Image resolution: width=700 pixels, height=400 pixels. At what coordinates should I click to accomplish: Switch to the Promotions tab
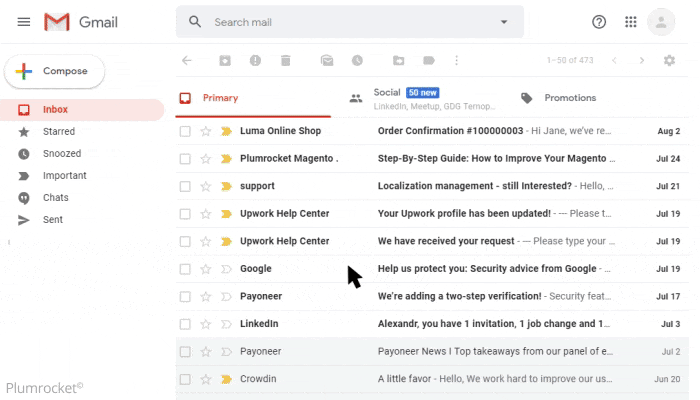(x=558, y=98)
